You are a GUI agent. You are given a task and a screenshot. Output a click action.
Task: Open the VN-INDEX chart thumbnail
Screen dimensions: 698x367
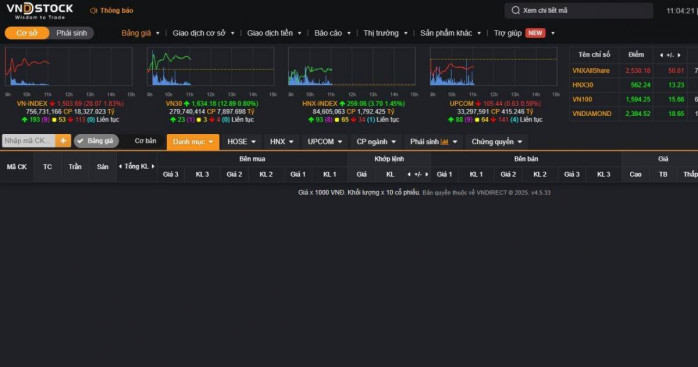69,67
